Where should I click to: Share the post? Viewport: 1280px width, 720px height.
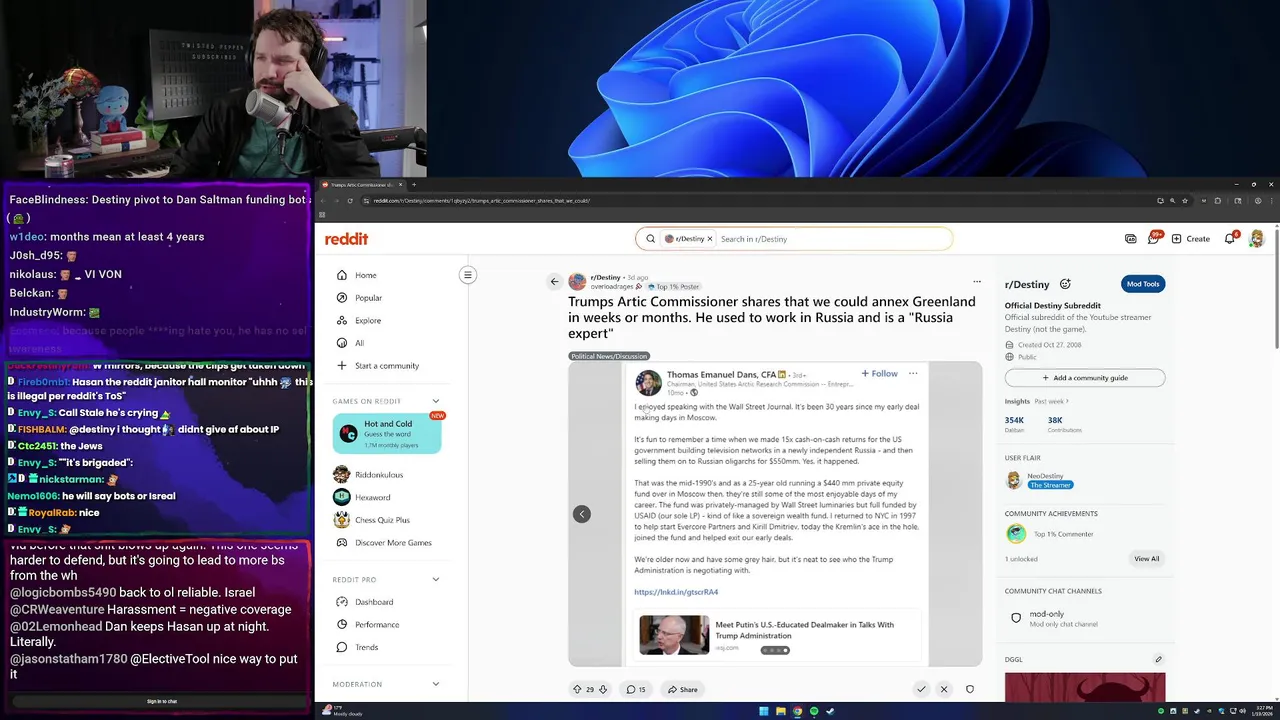pos(683,689)
